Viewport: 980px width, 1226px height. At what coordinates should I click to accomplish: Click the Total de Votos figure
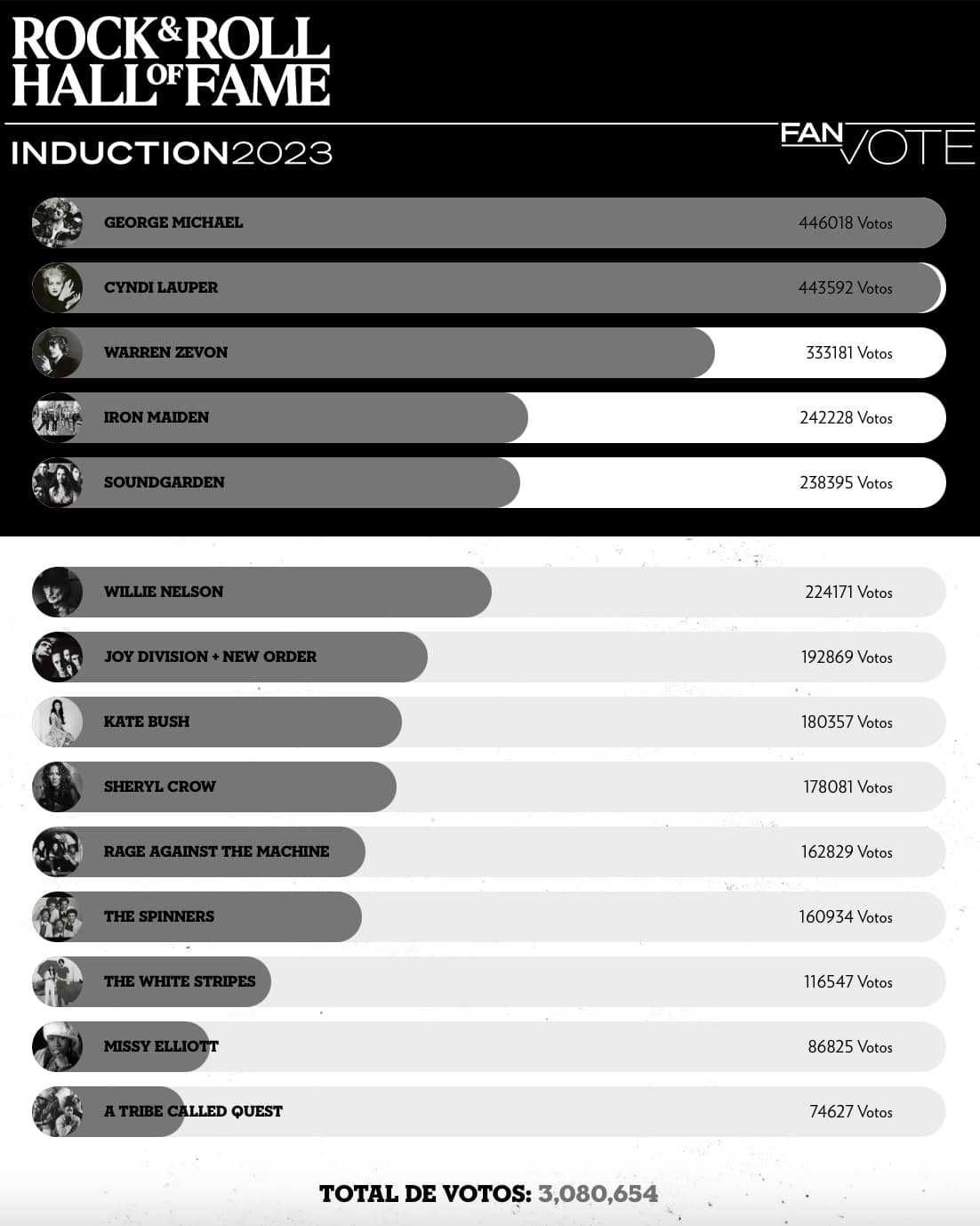pos(598,1194)
